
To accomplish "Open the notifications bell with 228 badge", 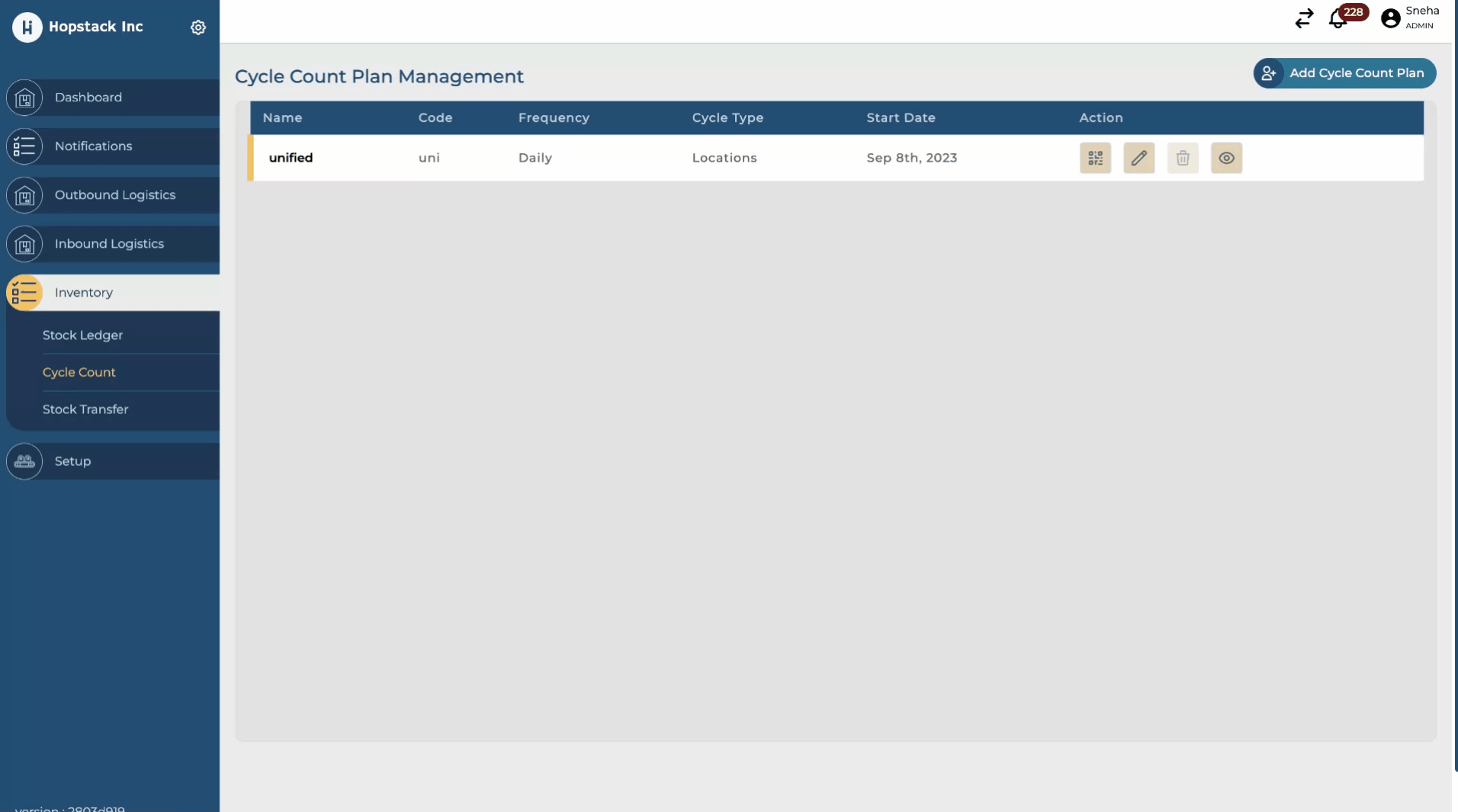I will point(1338,18).
